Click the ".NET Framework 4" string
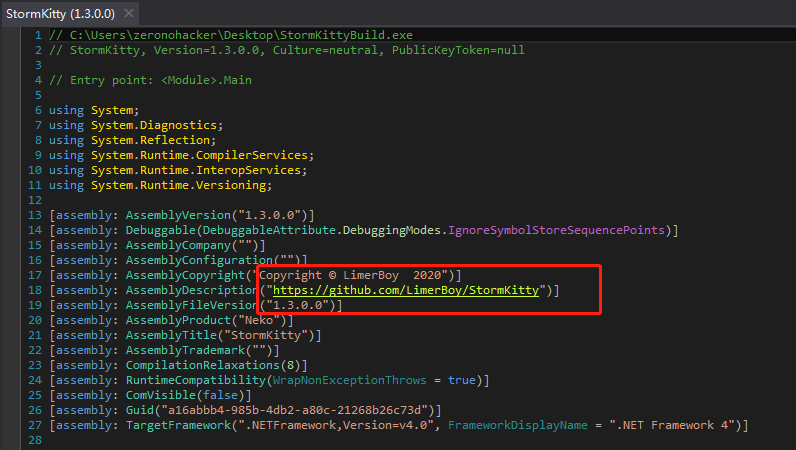The width and height of the screenshot is (796, 450). coord(672,425)
